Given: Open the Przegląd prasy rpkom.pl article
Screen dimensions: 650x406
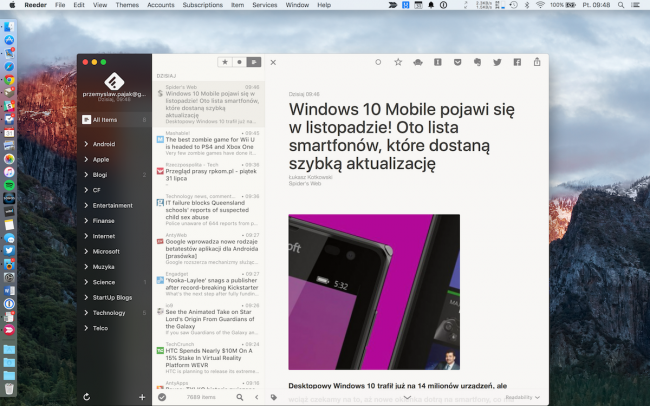Looking at the screenshot, I should point(209,175).
